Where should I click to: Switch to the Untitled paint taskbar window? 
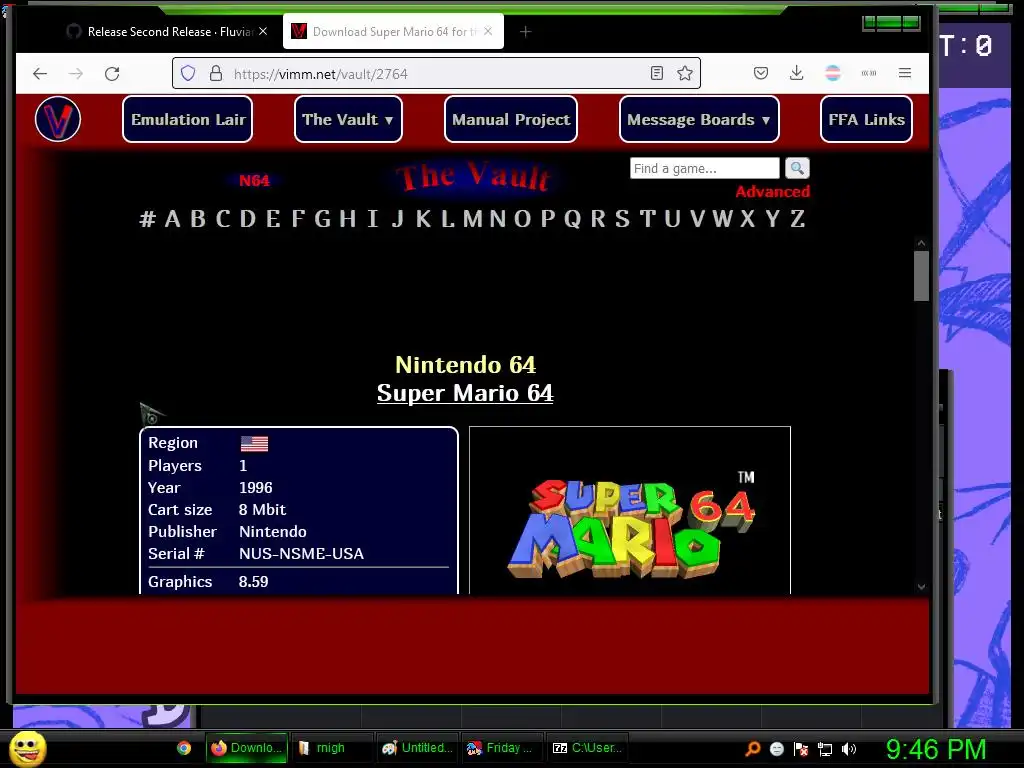[417, 748]
